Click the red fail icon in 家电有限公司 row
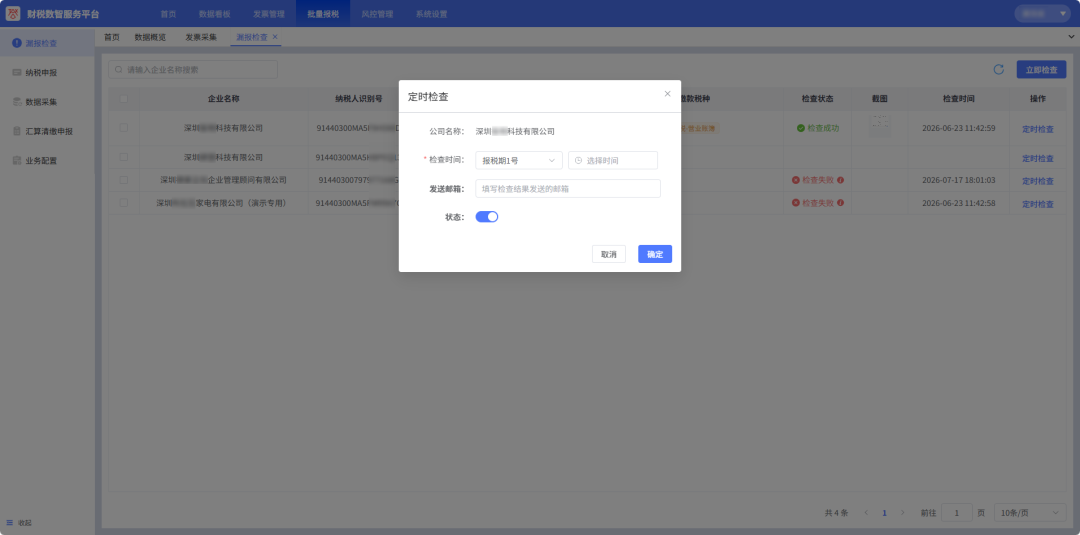 coord(796,203)
